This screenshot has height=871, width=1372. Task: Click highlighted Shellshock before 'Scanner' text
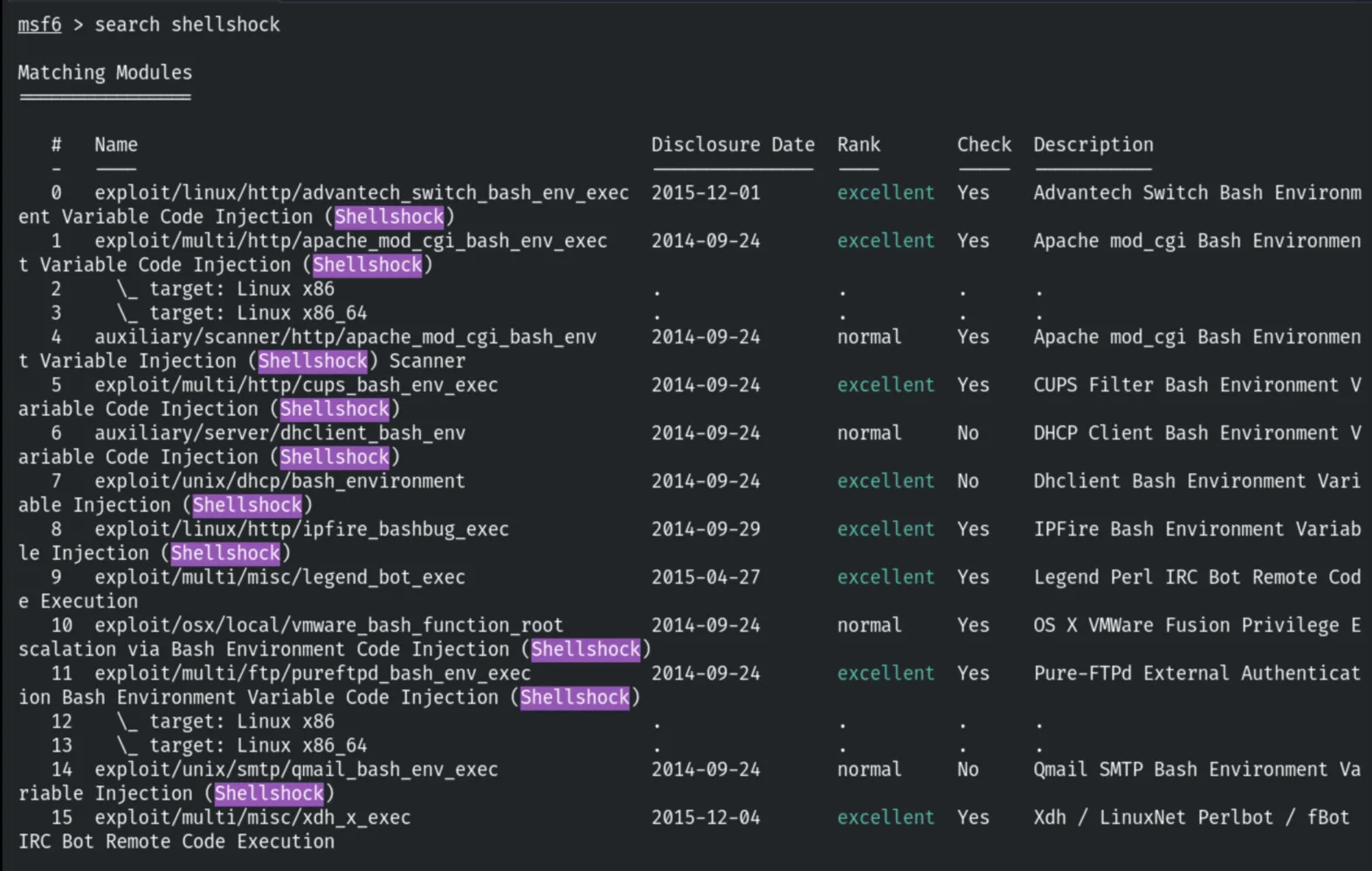coord(313,361)
